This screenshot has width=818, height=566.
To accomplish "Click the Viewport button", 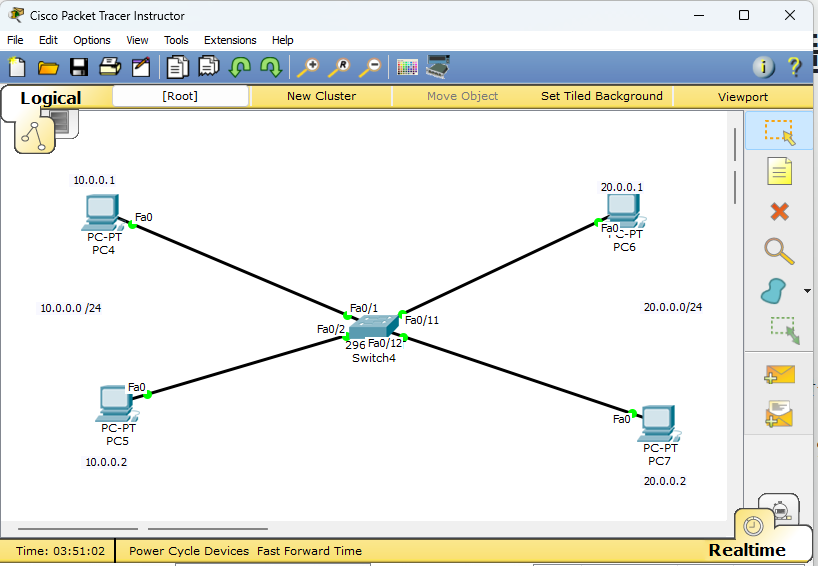I will click(x=742, y=97).
